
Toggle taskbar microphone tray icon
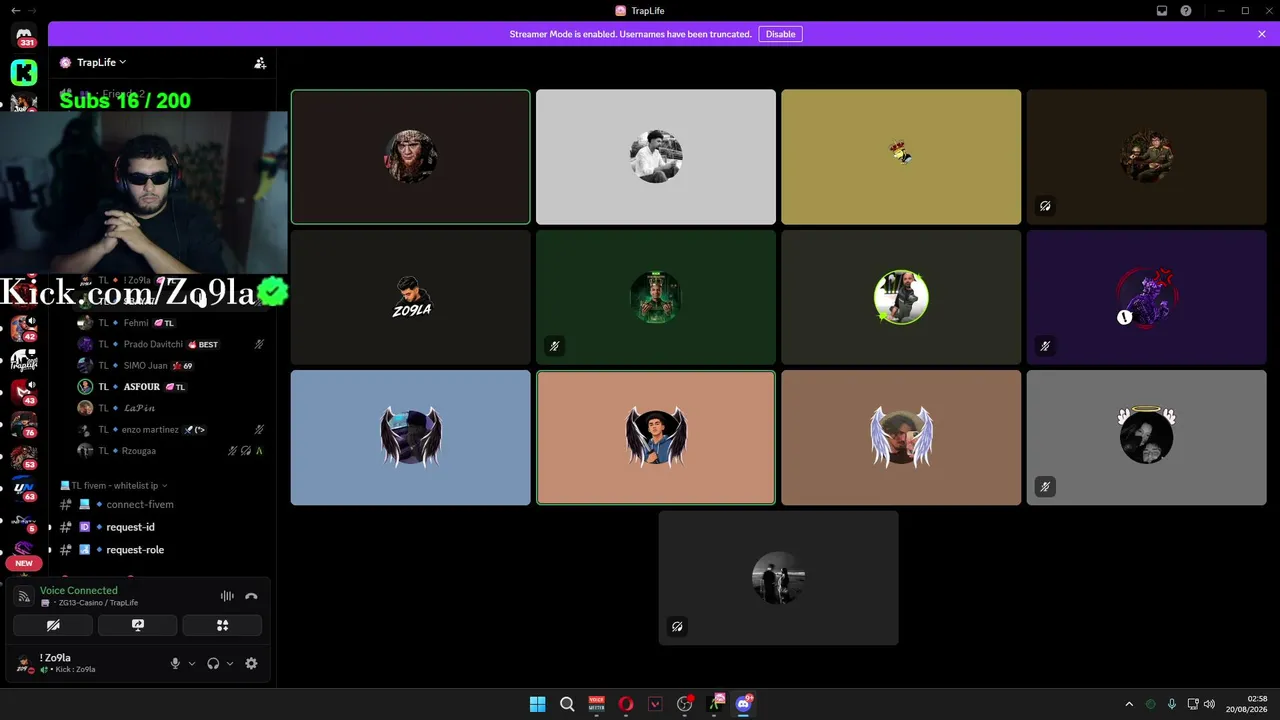tap(1171, 704)
